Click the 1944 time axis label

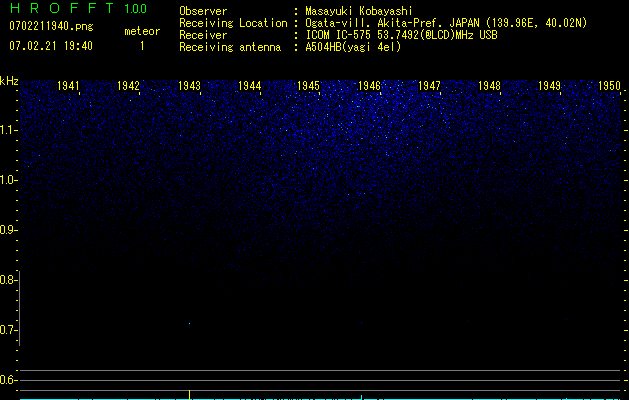tap(250, 85)
